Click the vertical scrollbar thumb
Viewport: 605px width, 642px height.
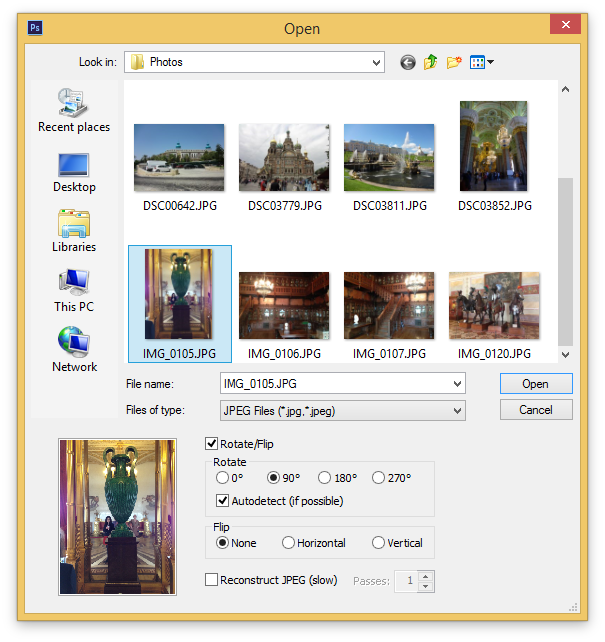click(x=565, y=262)
